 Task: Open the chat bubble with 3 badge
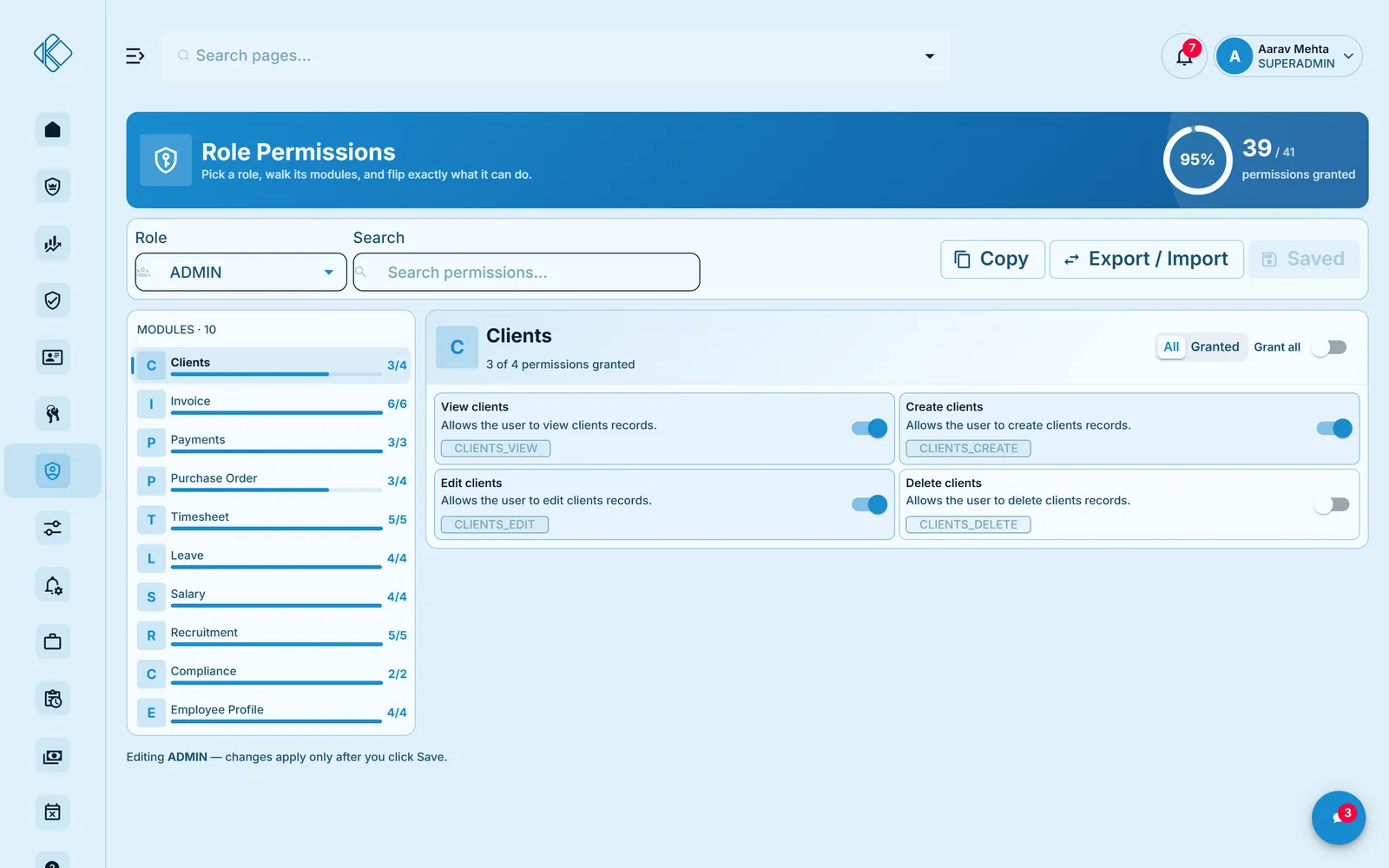click(x=1338, y=818)
